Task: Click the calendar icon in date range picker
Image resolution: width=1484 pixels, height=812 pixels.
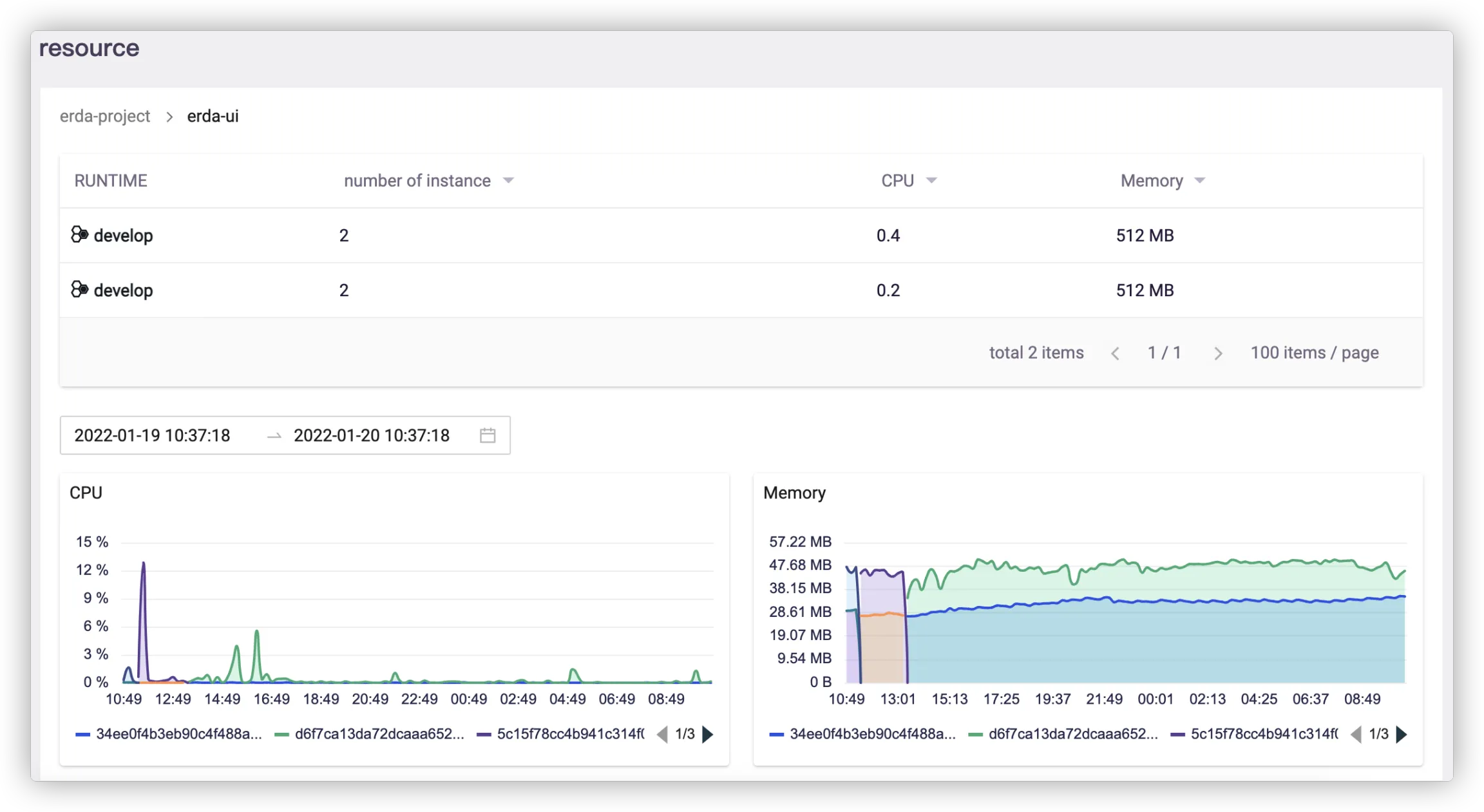Action: 488,435
